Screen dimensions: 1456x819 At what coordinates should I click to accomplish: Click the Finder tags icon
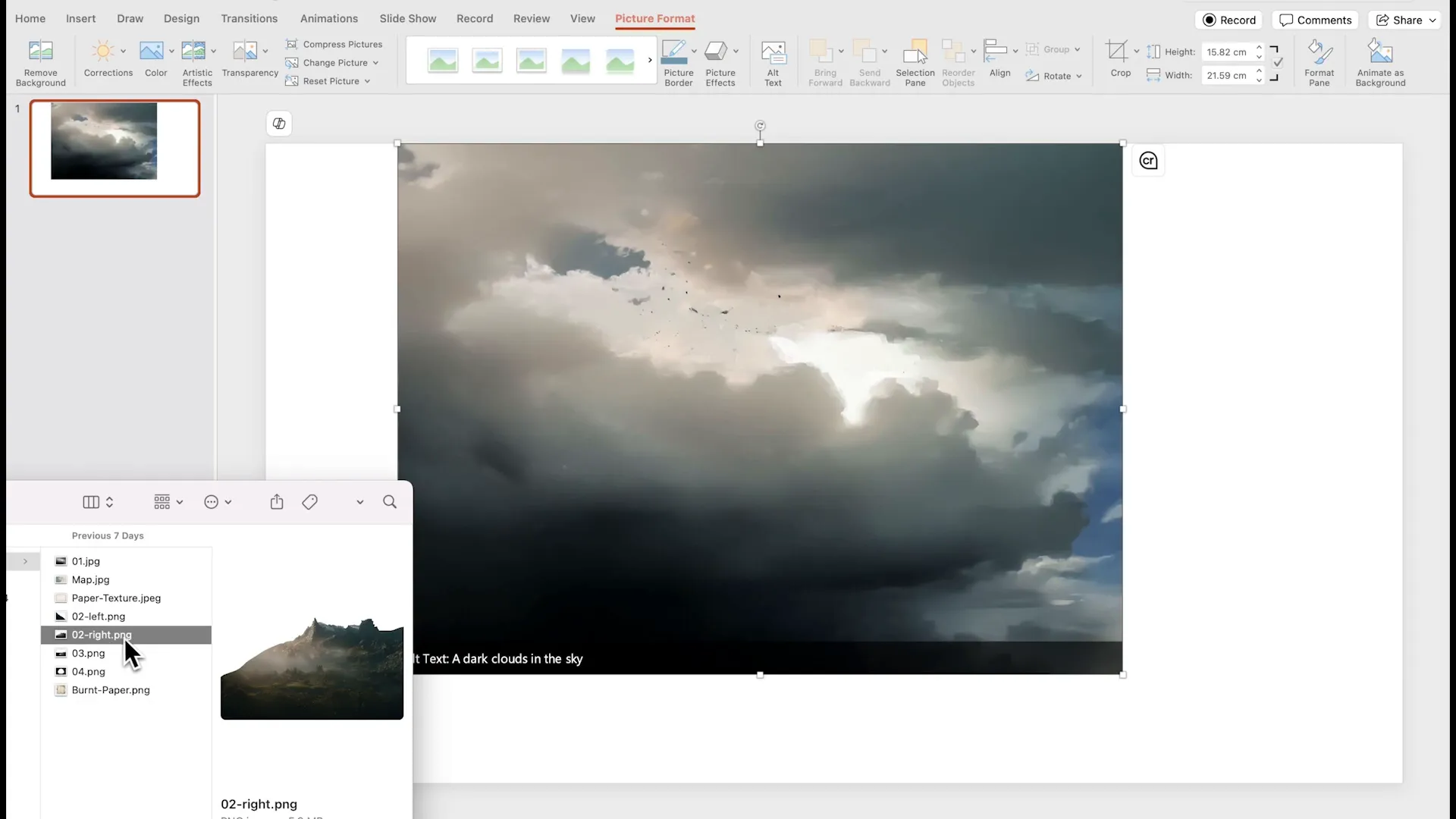(309, 502)
